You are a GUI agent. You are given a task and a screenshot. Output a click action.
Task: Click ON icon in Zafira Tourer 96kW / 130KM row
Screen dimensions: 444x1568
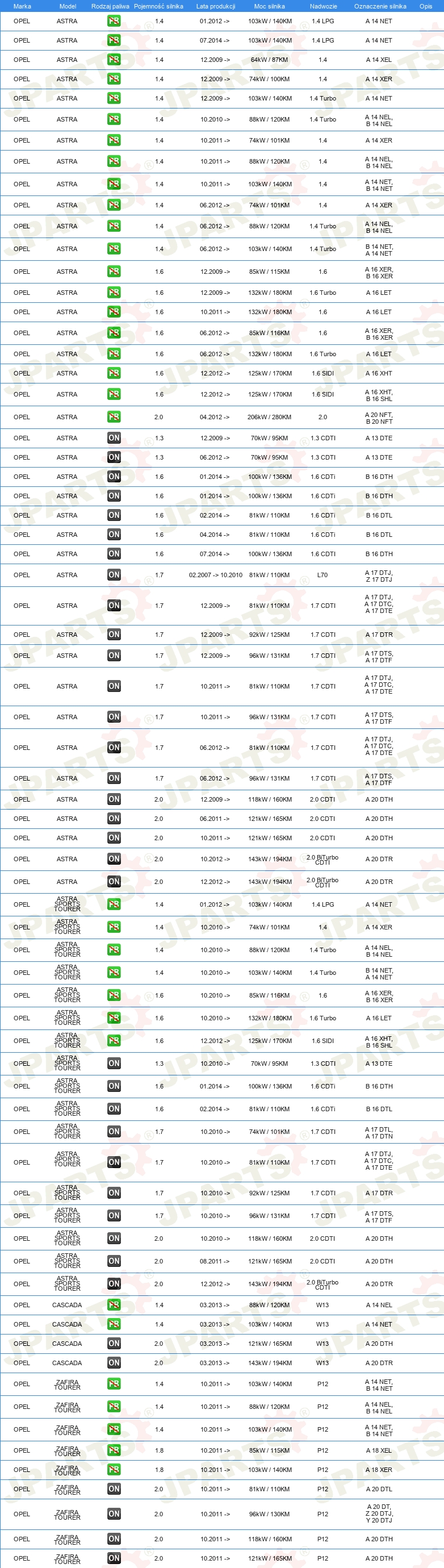pos(114,1514)
